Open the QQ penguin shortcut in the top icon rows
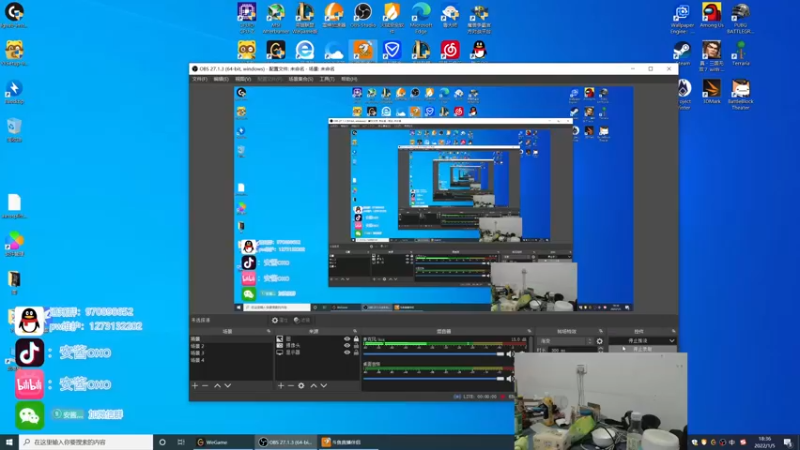 479,50
